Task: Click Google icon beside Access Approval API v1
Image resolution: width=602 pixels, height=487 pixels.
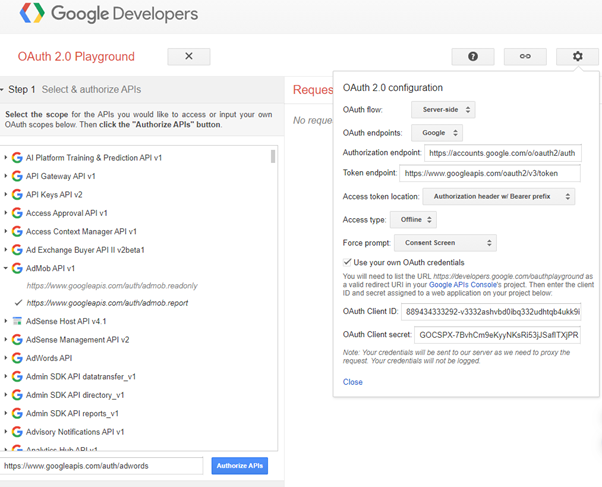Action: point(17,213)
